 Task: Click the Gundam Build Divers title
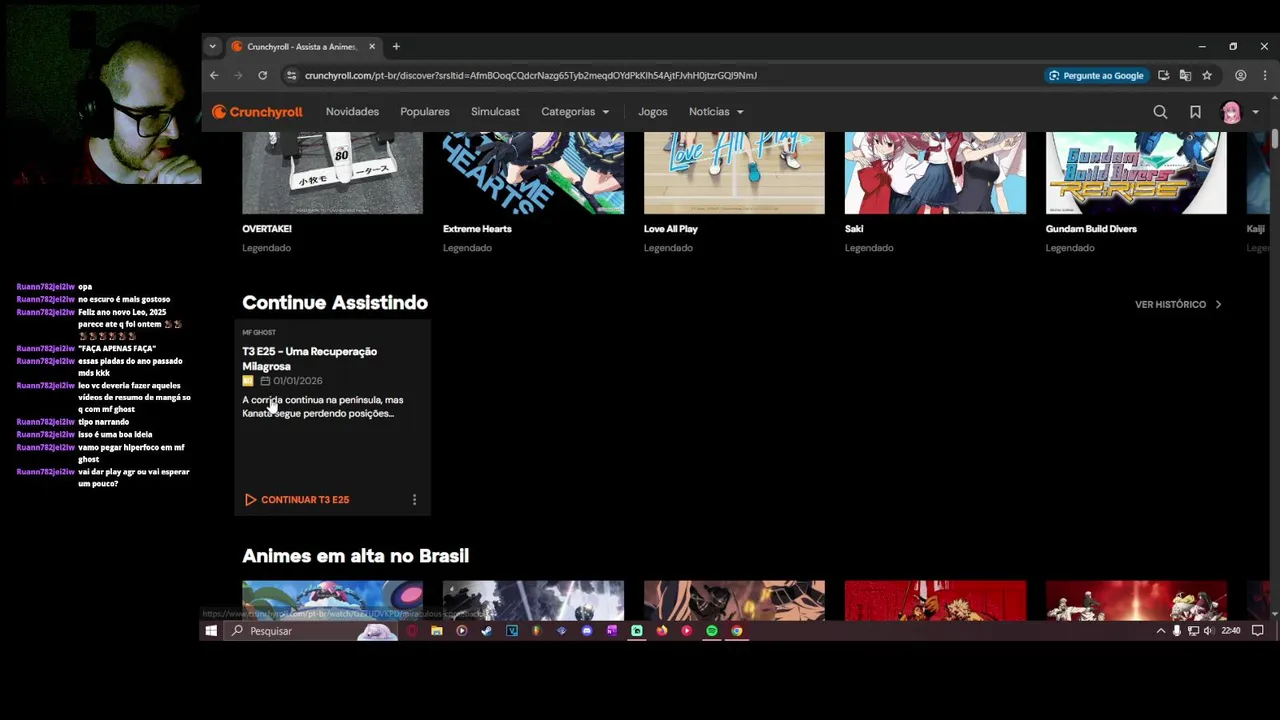[x=1091, y=229]
